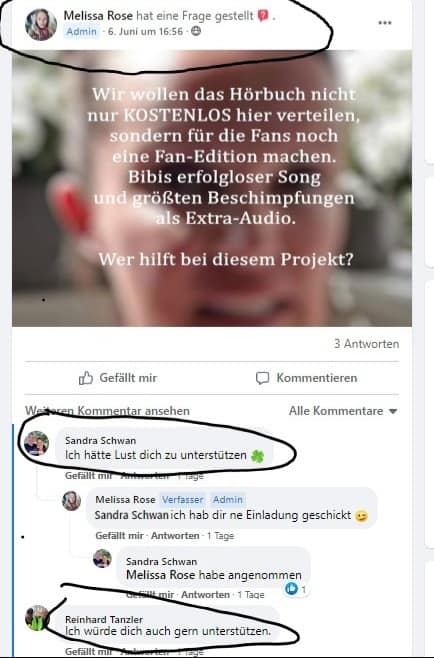Click Antworten under Melissa Rose's reply
The image size is (434, 658).
click(x=175, y=535)
